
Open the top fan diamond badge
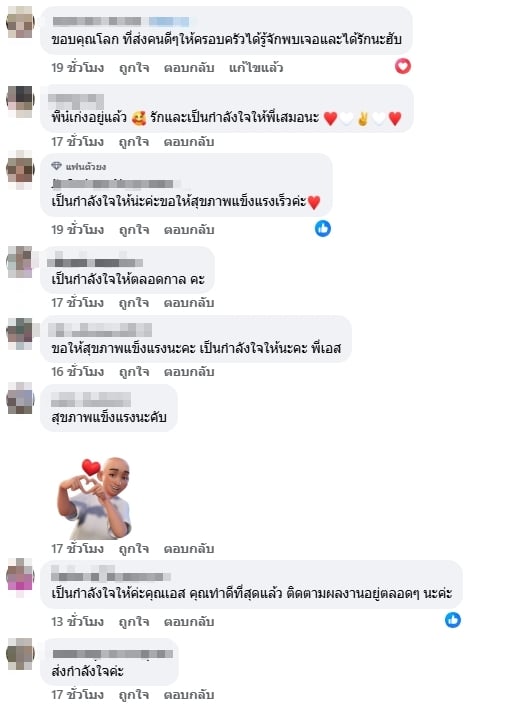click(x=56, y=166)
